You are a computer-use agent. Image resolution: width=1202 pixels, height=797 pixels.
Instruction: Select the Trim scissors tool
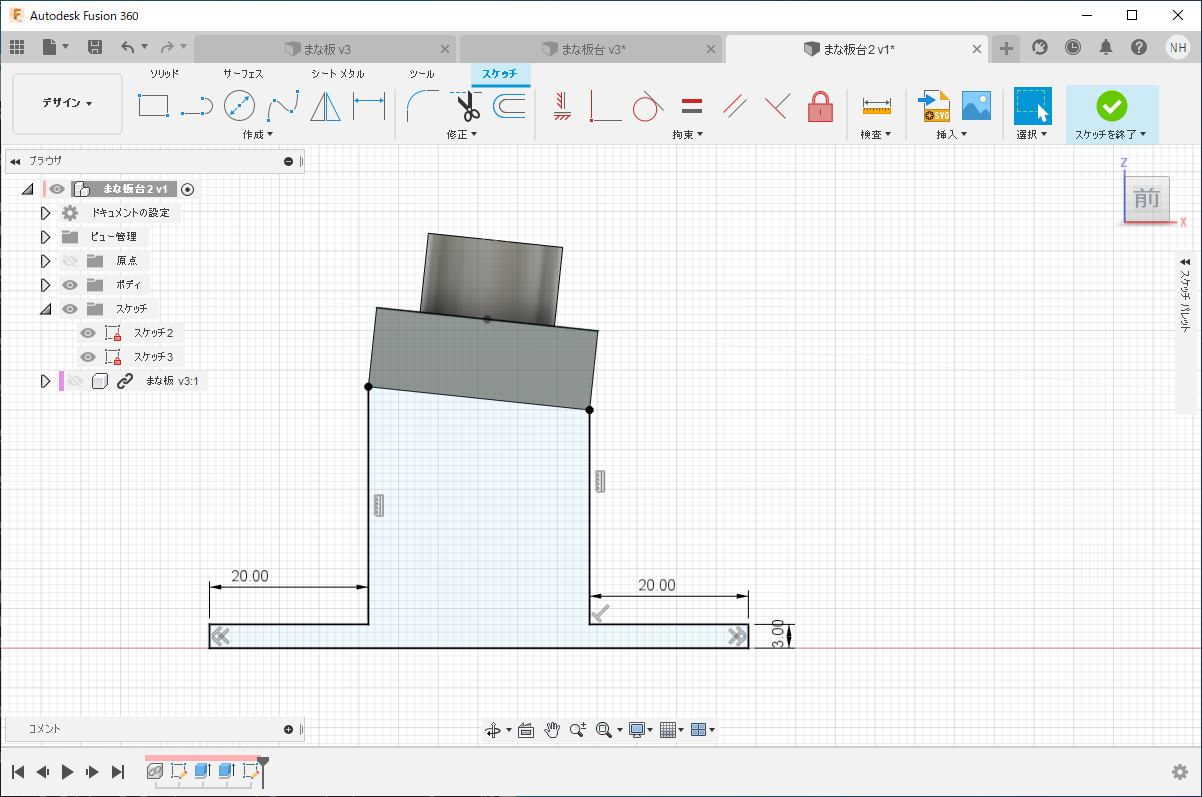(x=468, y=105)
